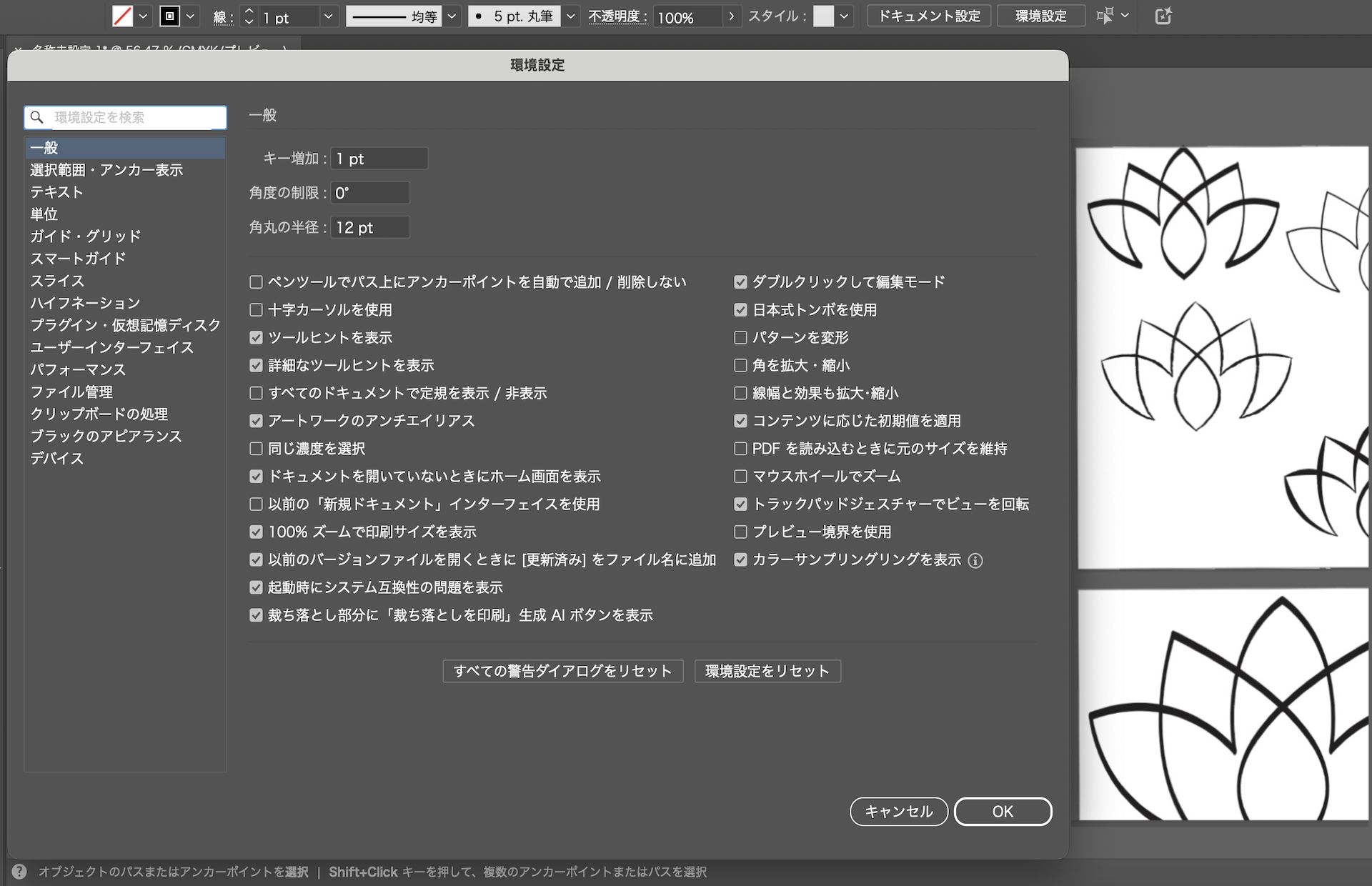Disable the ツールヒントを表示 checkbox
This screenshot has width=1372, height=886.
[x=256, y=337]
